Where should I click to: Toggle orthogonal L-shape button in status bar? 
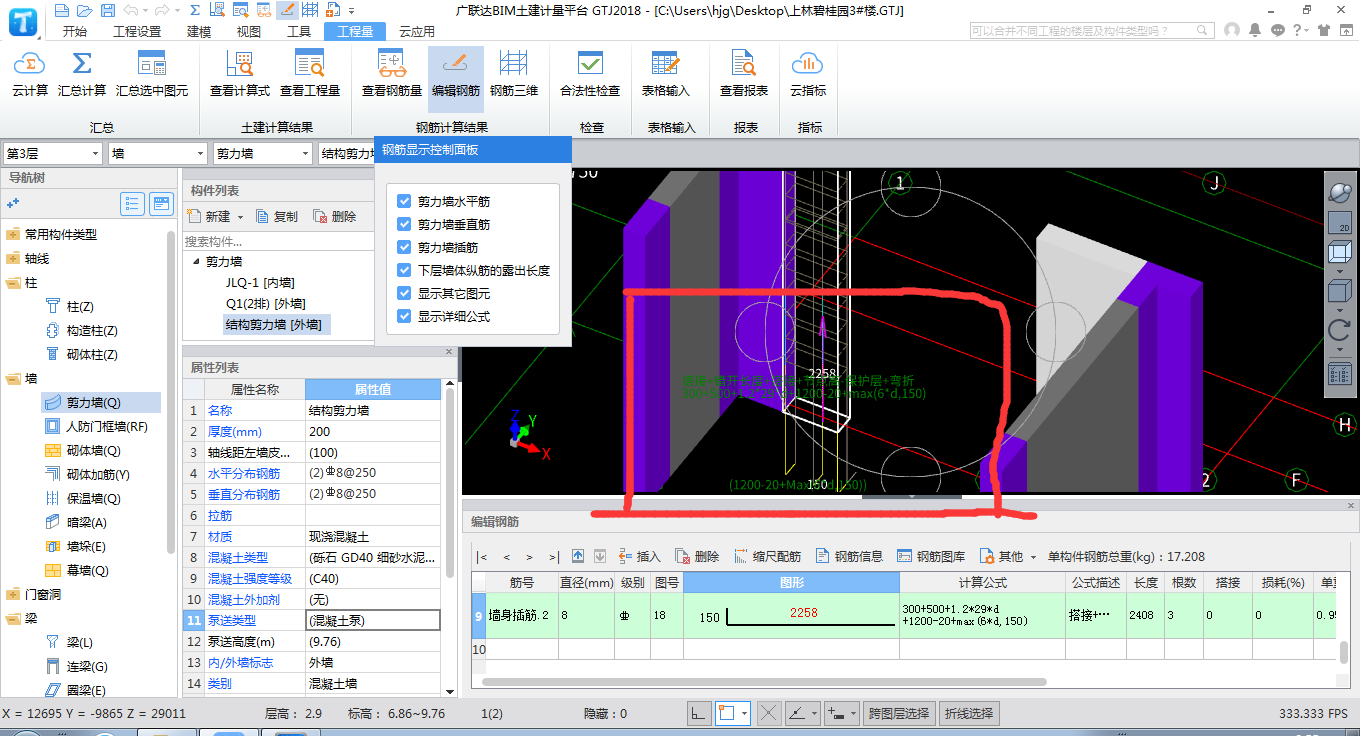click(x=699, y=713)
